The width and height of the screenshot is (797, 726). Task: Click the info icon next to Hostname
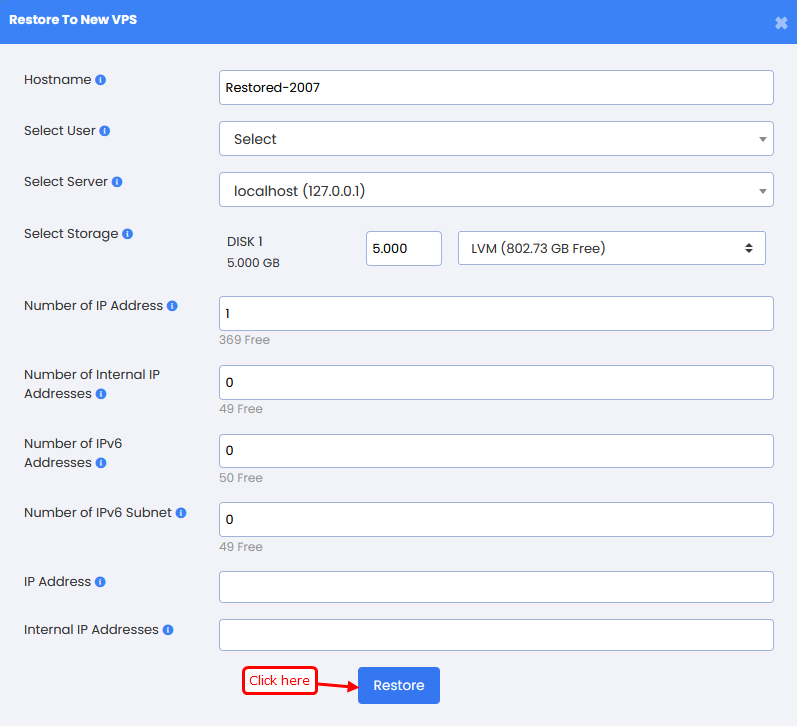101,80
